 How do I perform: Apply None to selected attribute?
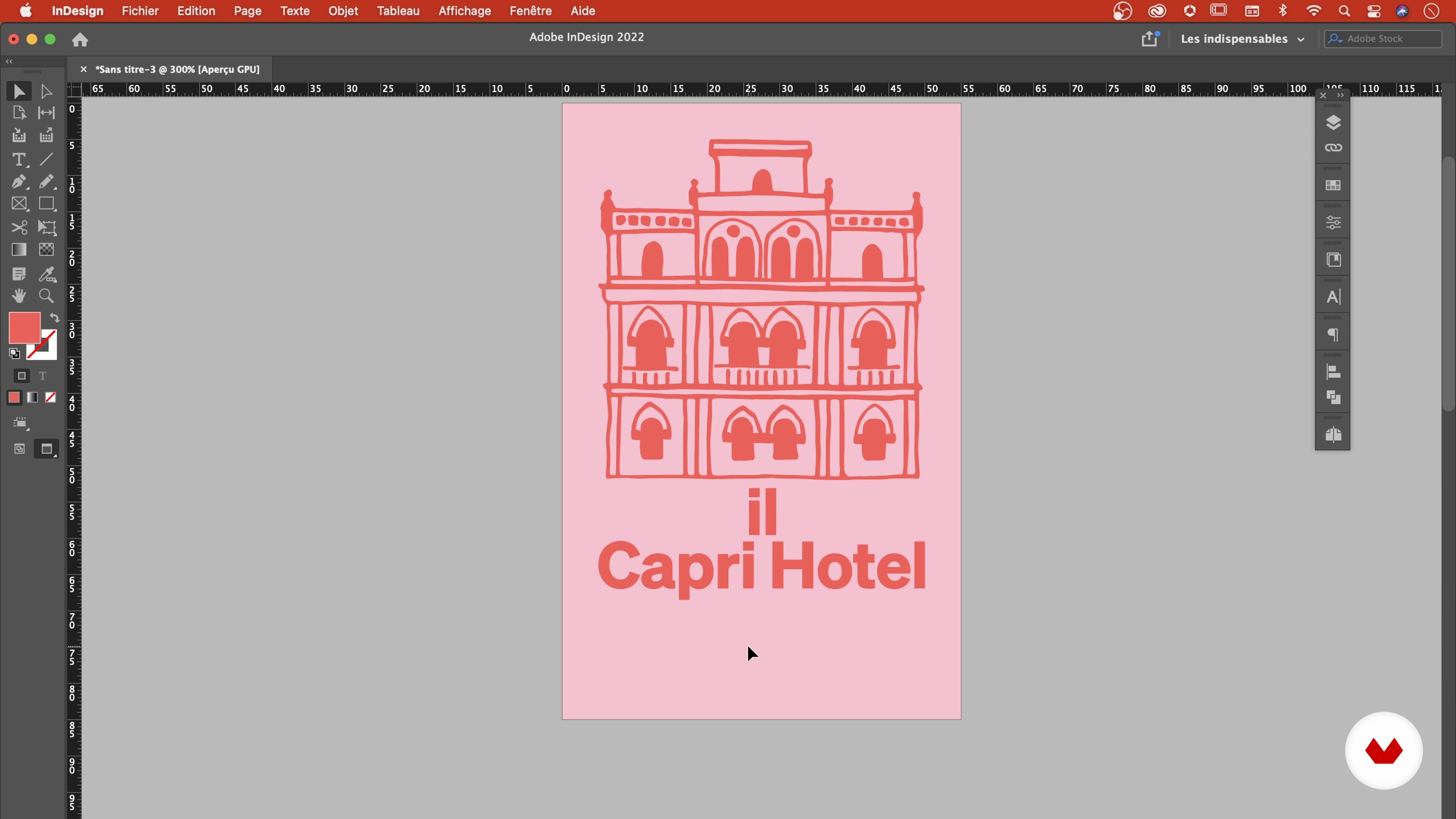click(50, 398)
